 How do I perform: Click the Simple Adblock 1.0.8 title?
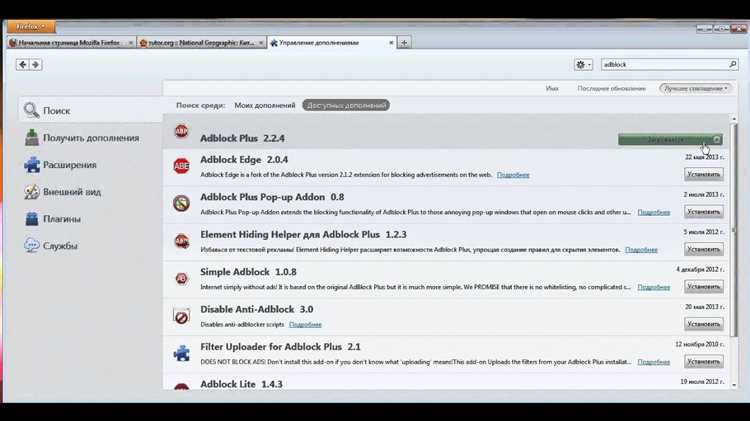tap(248, 272)
